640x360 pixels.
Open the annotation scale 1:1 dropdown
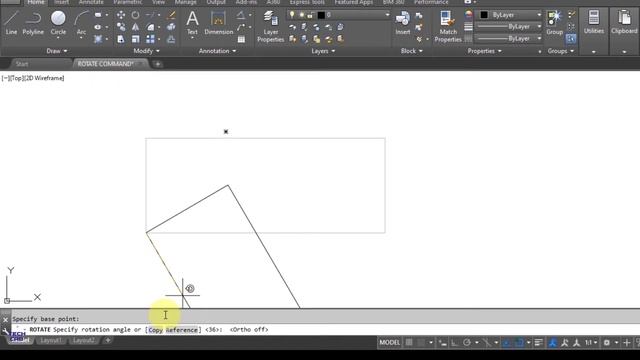click(x=591, y=342)
